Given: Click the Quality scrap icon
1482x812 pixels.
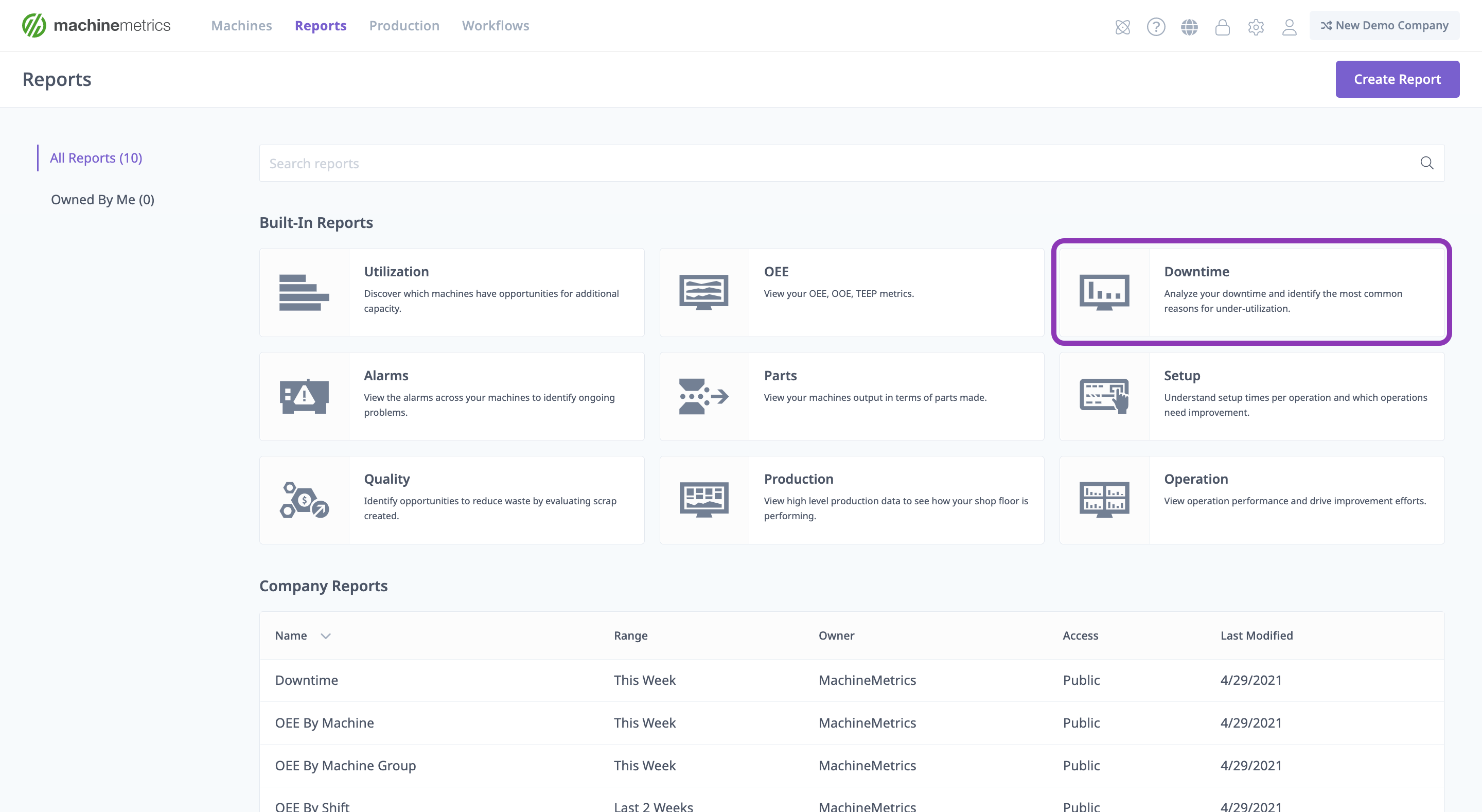Looking at the screenshot, I should (304, 500).
